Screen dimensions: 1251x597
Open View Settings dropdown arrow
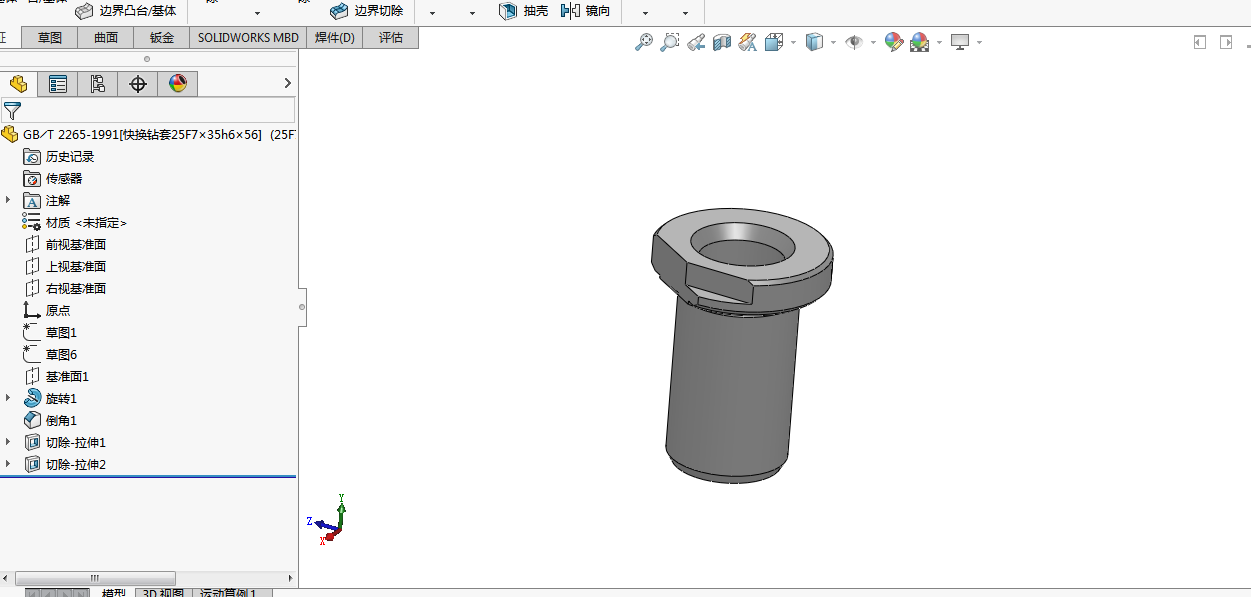(x=979, y=43)
